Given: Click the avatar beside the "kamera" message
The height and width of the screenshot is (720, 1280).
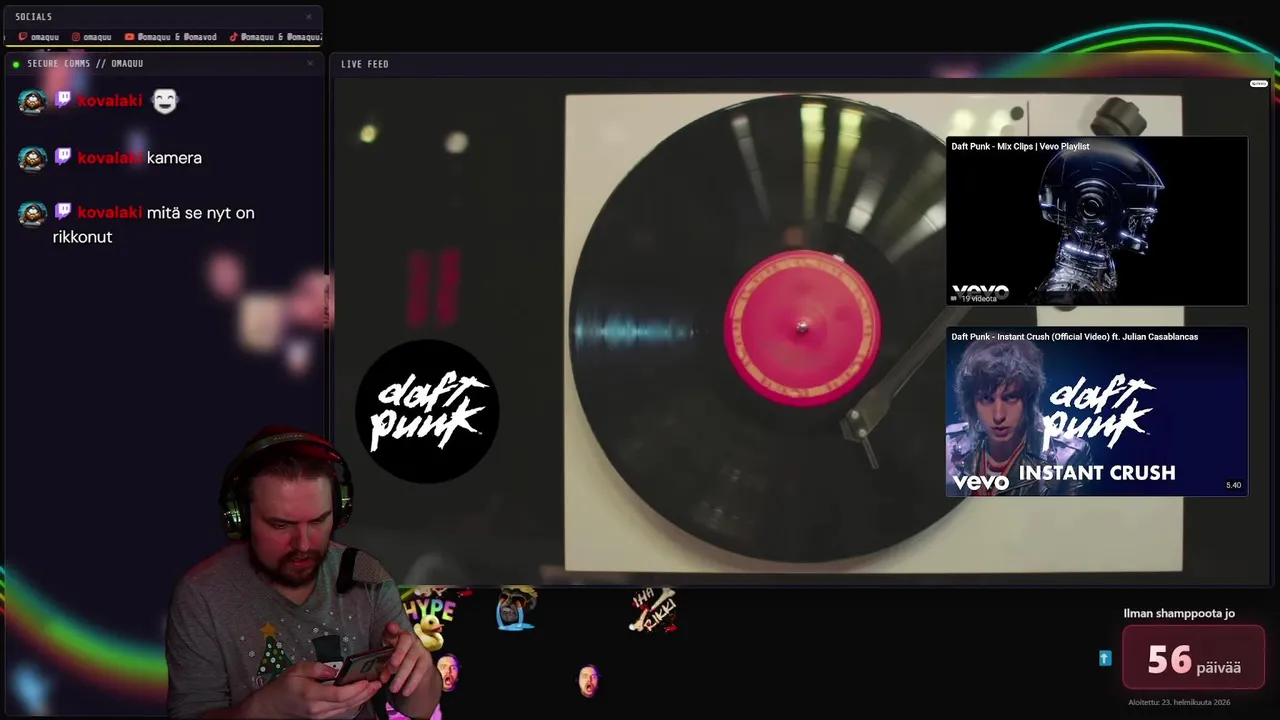Looking at the screenshot, I should [32, 158].
